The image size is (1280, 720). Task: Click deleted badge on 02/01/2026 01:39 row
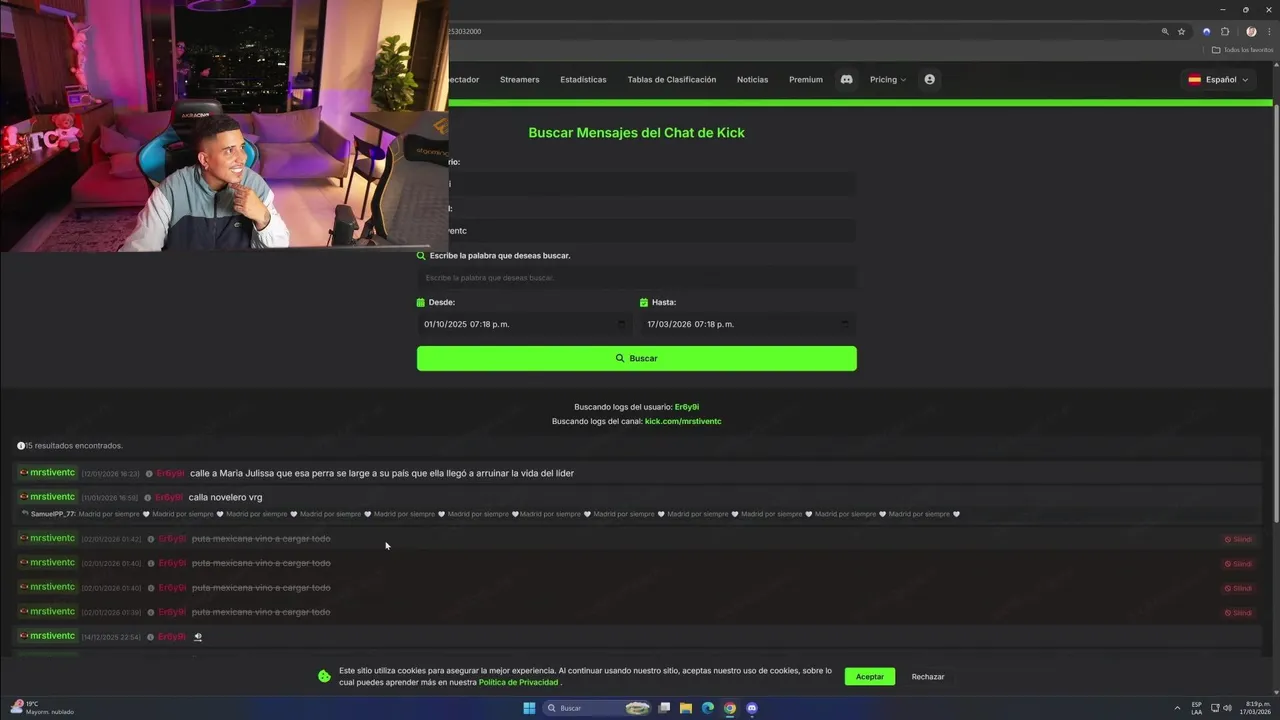(x=1239, y=612)
